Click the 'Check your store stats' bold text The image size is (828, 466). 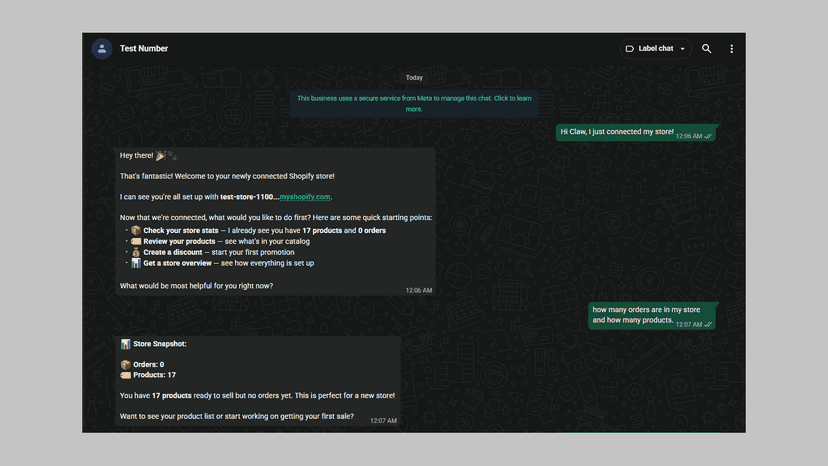pyautogui.click(x=181, y=230)
